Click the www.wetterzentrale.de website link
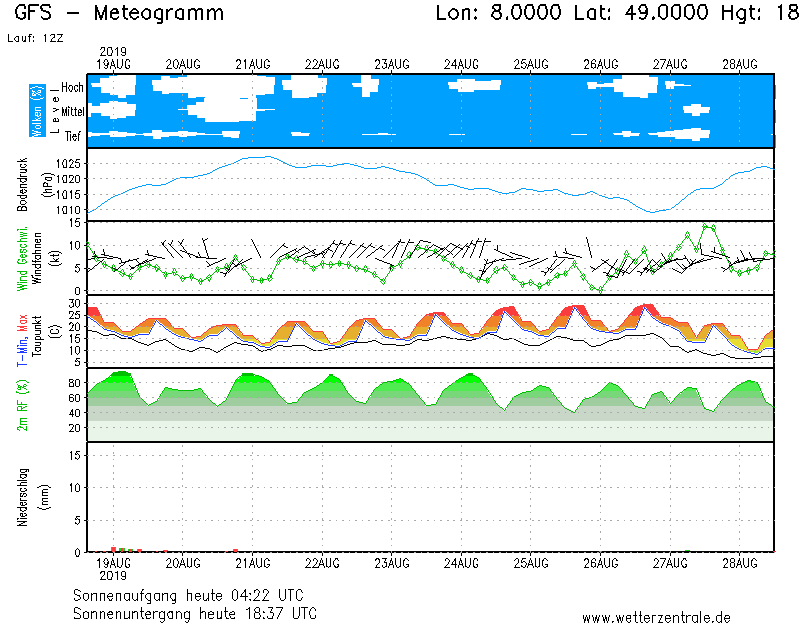This screenshot has width=800, height=625. pos(656,617)
